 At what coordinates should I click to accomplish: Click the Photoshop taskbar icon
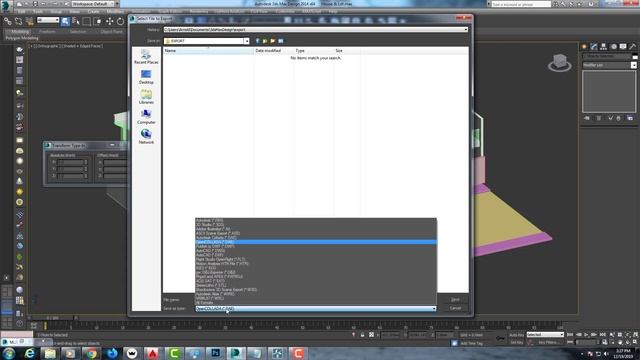pyautogui.click(x=215, y=353)
